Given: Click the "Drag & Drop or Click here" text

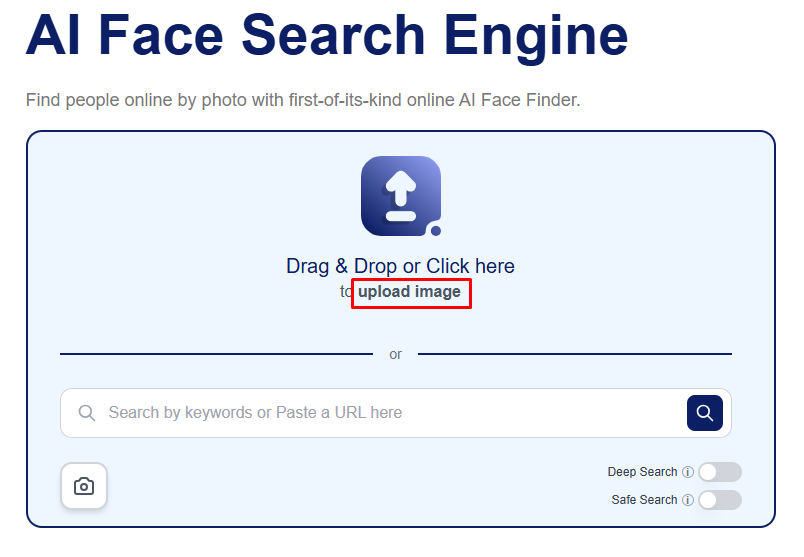Looking at the screenshot, I should 400,266.
